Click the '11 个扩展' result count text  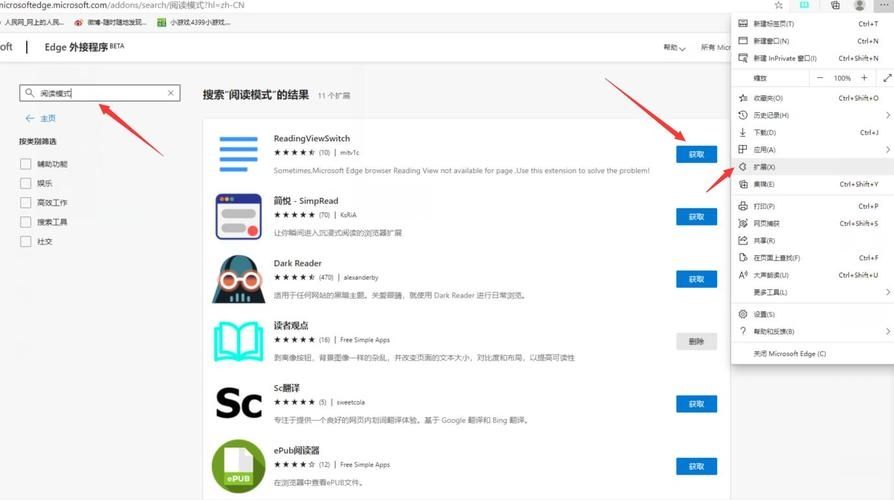click(334, 96)
